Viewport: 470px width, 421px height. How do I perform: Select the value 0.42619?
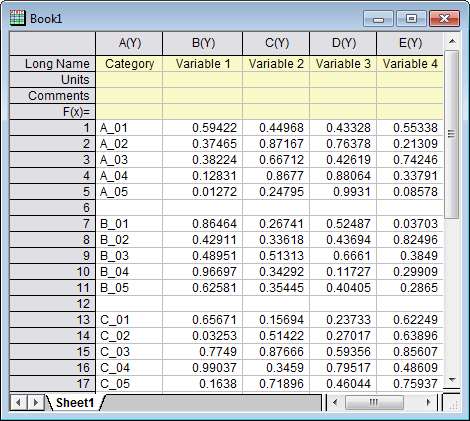(x=343, y=160)
